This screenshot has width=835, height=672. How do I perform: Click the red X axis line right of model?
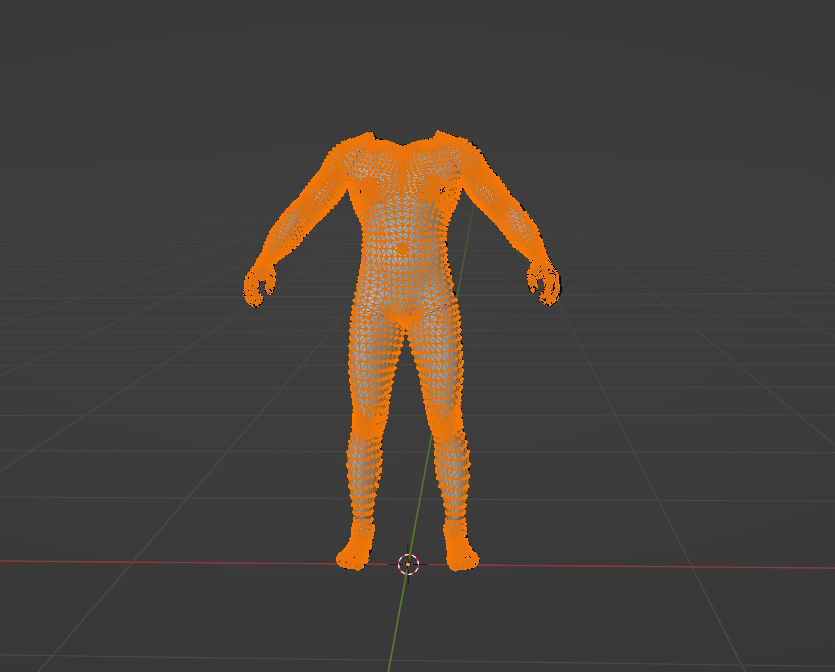coord(650,566)
